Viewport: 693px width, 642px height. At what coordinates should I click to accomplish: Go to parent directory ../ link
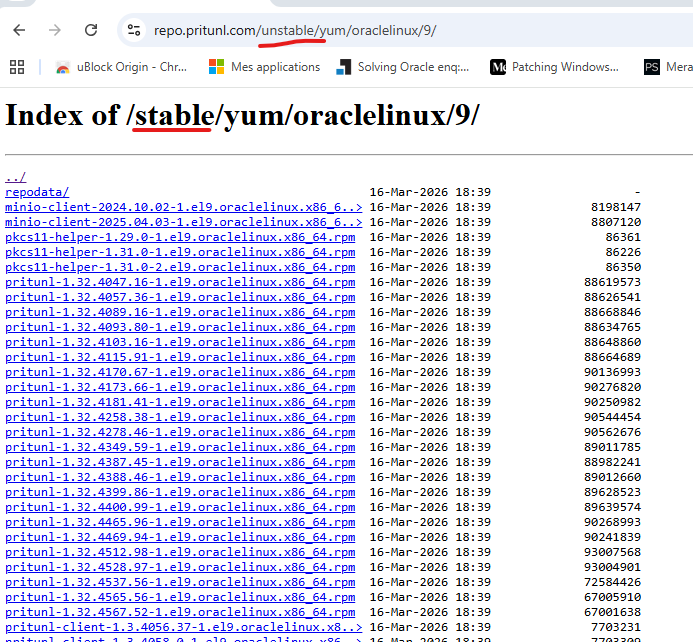click(x=15, y=177)
